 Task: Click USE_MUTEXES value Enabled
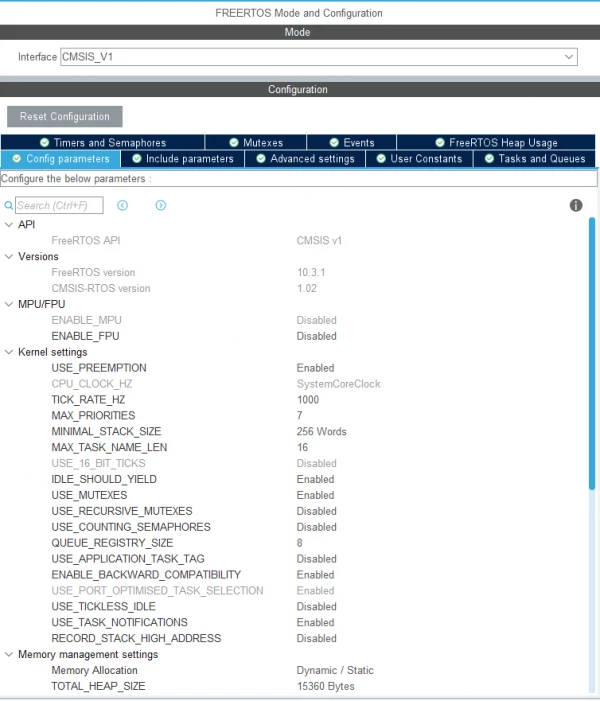coord(315,495)
